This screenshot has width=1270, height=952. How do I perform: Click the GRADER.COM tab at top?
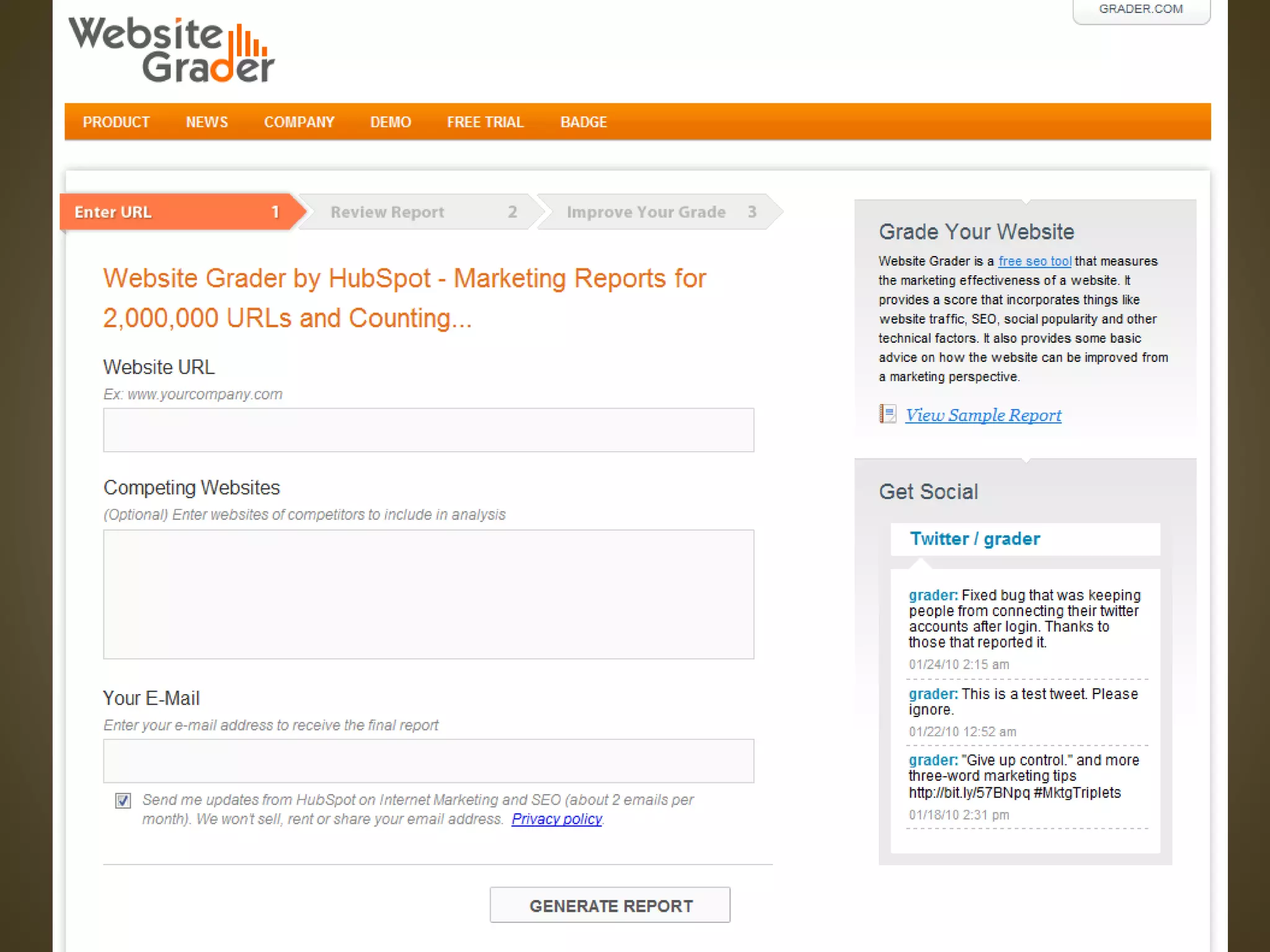[x=1140, y=9]
